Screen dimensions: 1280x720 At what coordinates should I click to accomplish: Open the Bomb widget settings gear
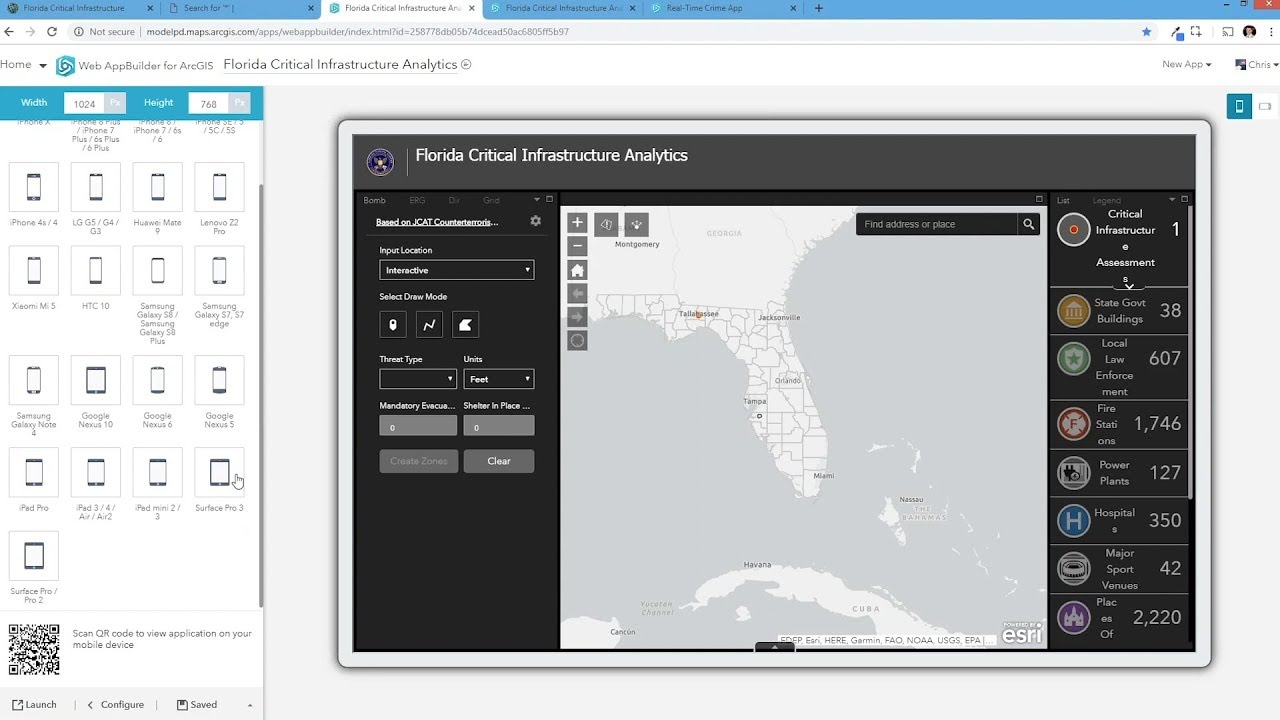[535, 221]
